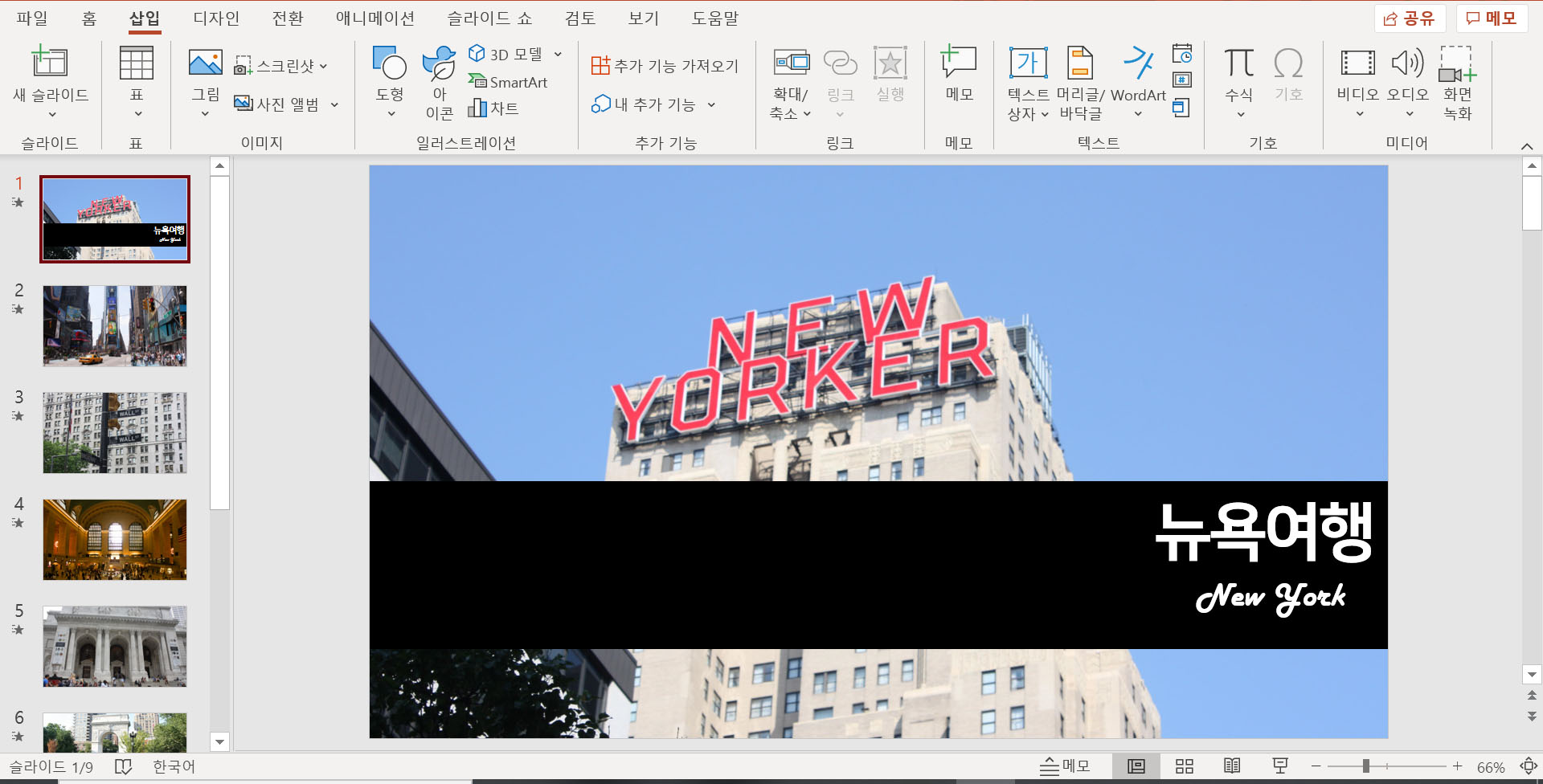Switch to the 슬라이드 쇼 tab

click(489, 18)
